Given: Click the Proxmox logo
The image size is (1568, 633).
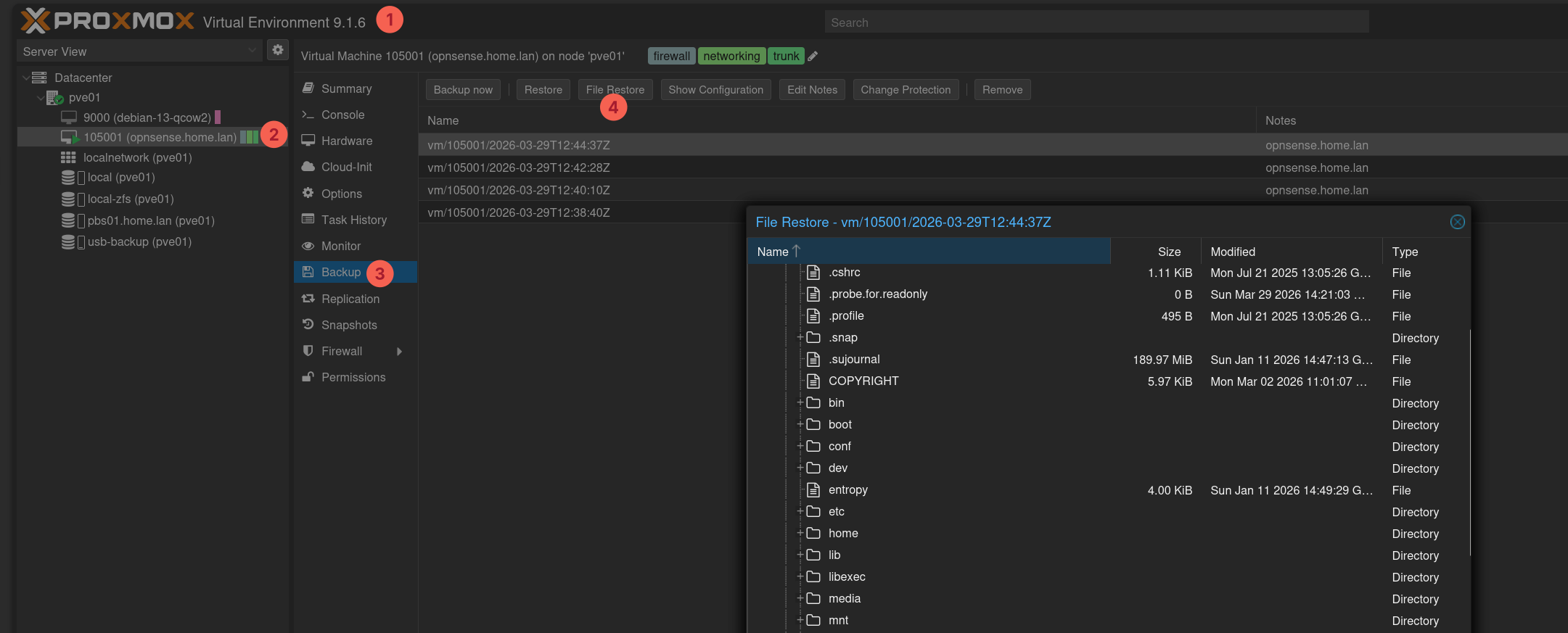Looking at the screenshot, I should tap(107, 21).
